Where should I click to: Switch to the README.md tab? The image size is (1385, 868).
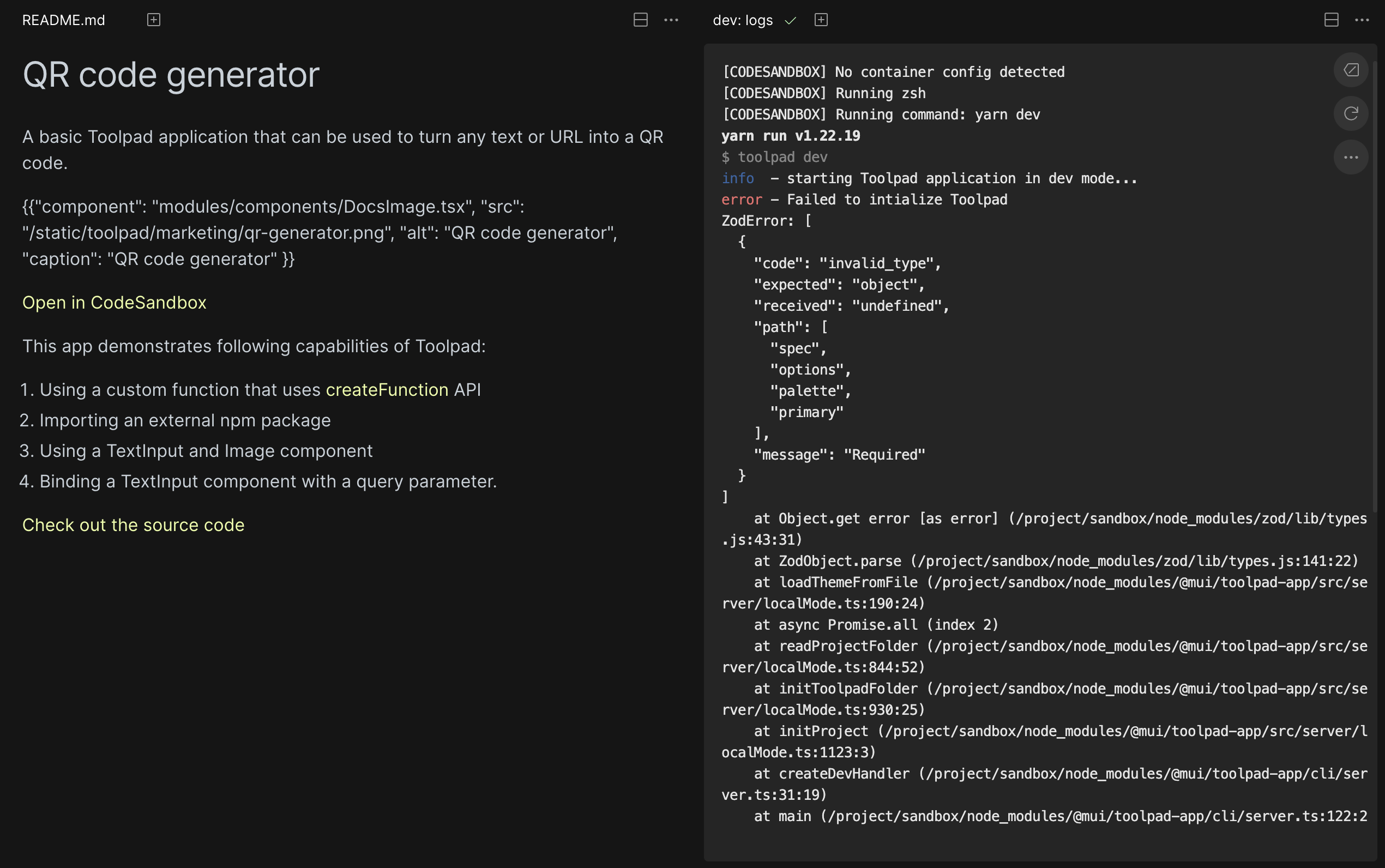[x=63, y=20]
